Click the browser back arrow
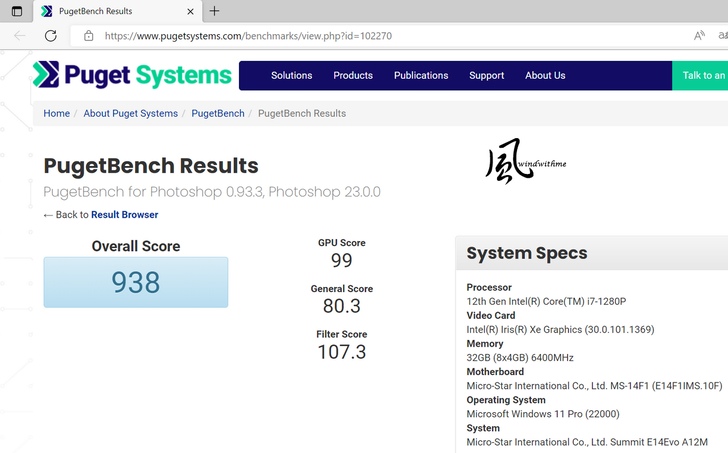728x453 pixels. point(20,35)
